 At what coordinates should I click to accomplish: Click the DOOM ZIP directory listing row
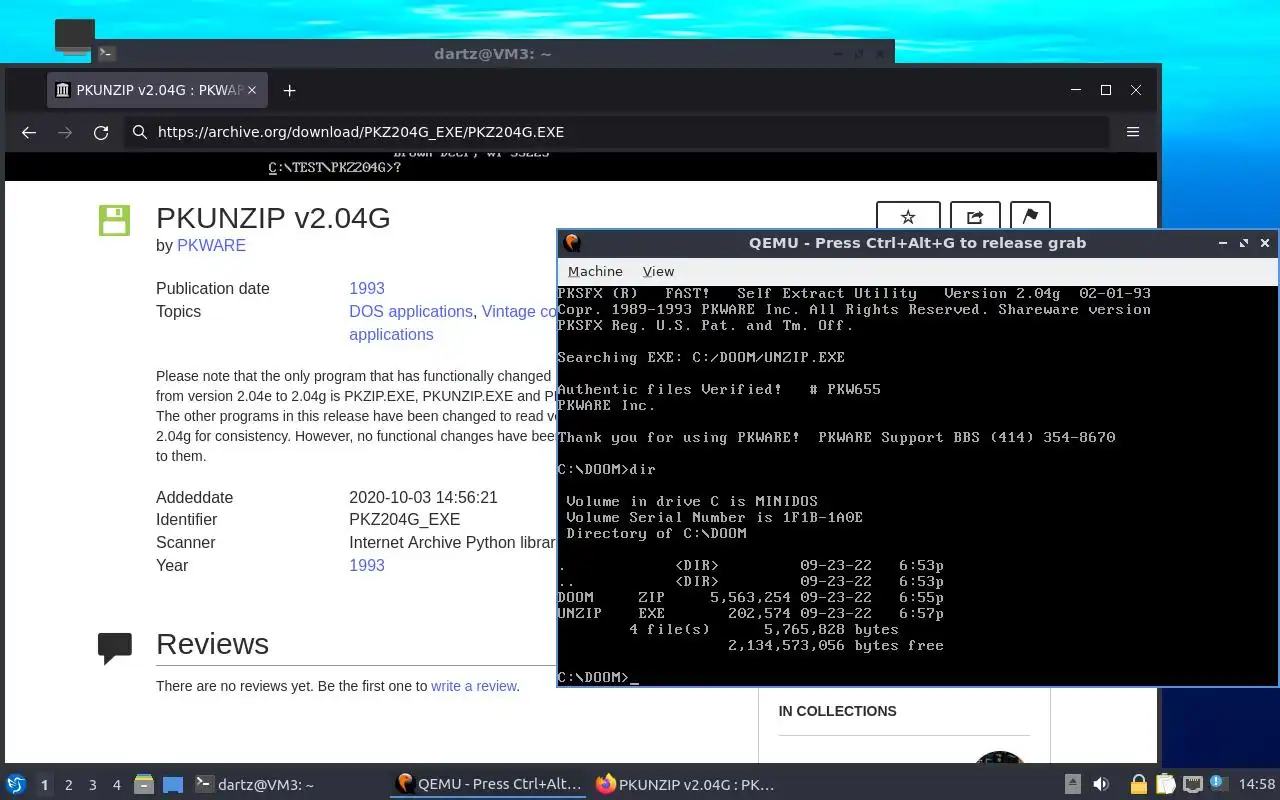click(750, 597)
